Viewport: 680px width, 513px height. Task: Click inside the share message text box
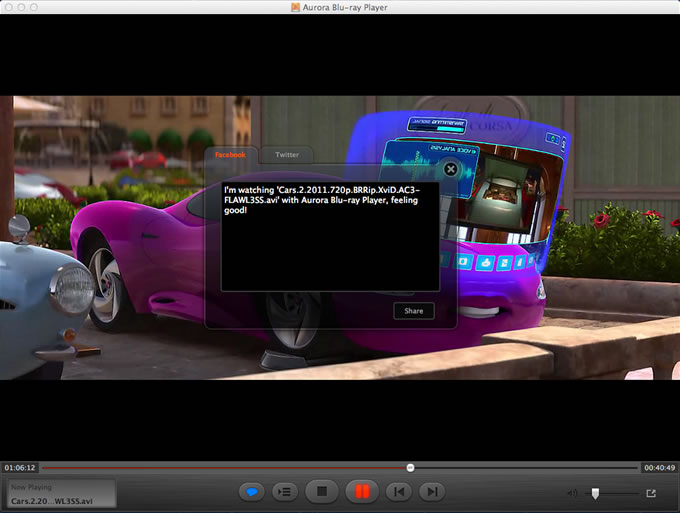(x=330, y=237)
